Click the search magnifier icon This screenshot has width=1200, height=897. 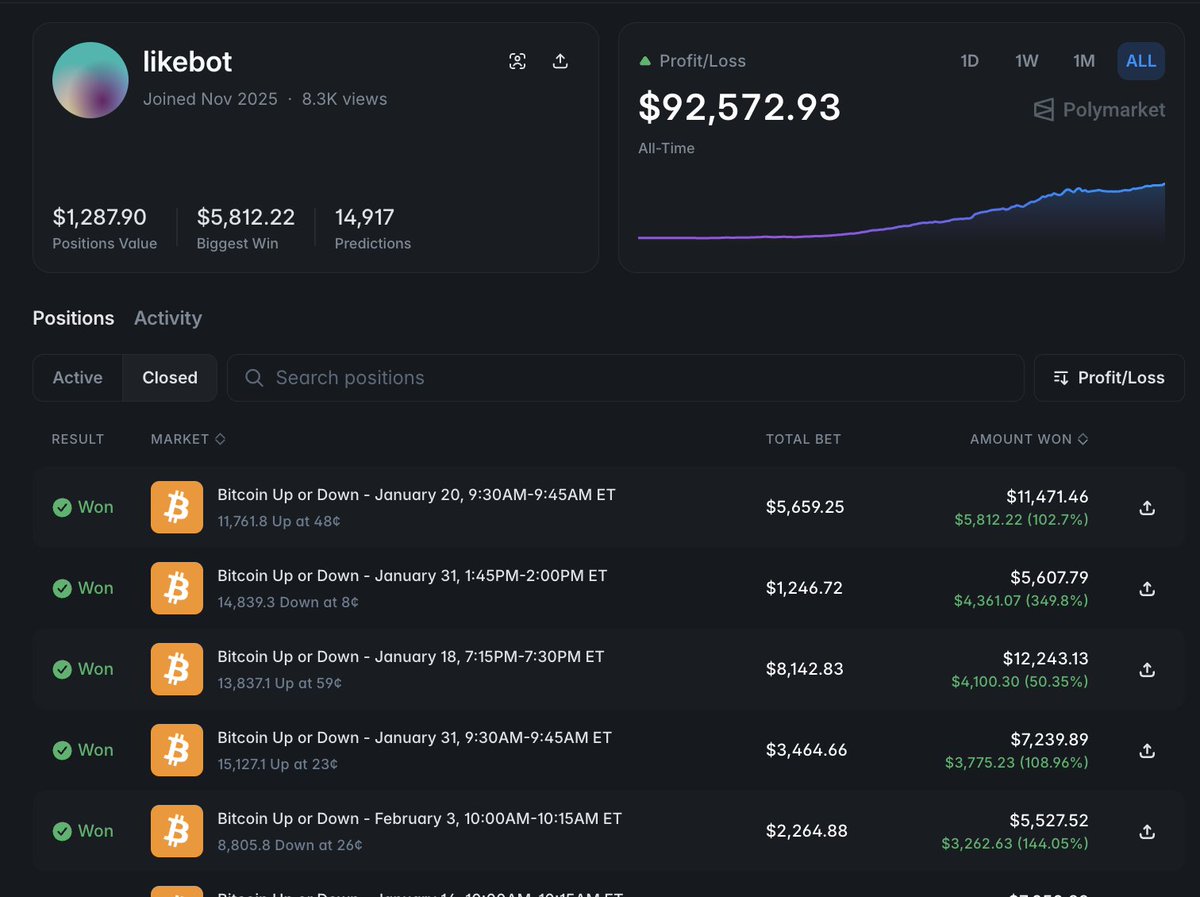tap(254, 377)
